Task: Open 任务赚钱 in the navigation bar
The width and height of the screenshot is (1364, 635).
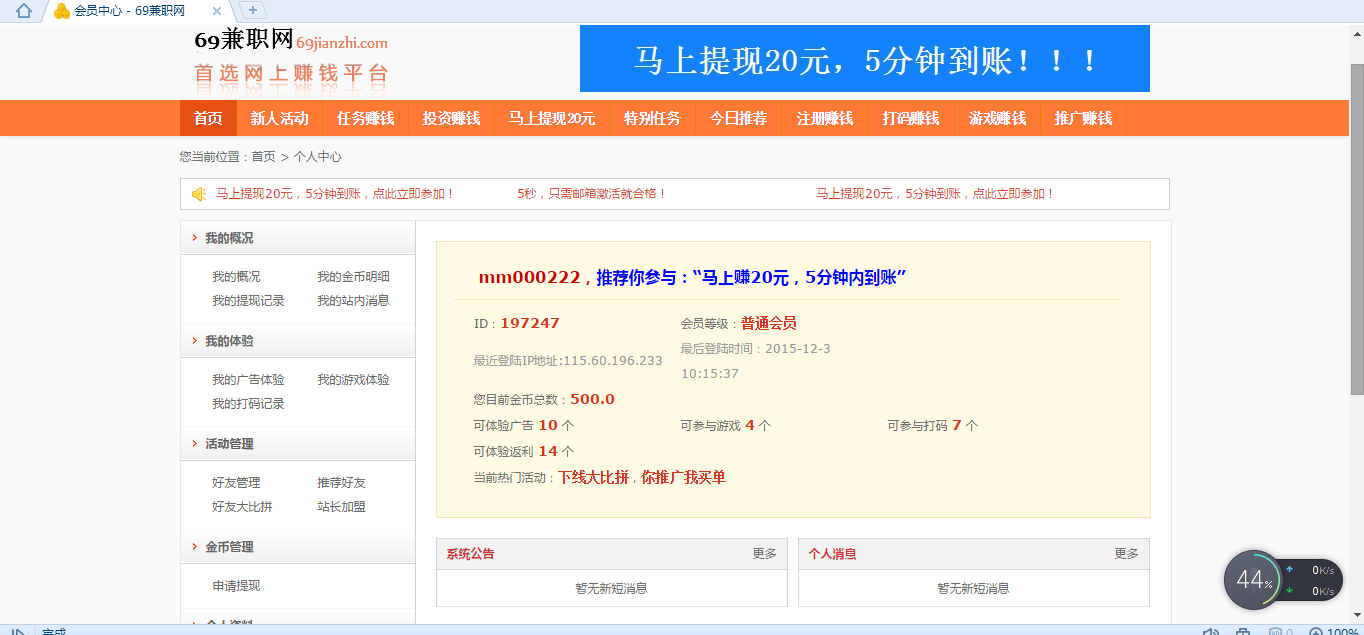Action: pos(365,118)
